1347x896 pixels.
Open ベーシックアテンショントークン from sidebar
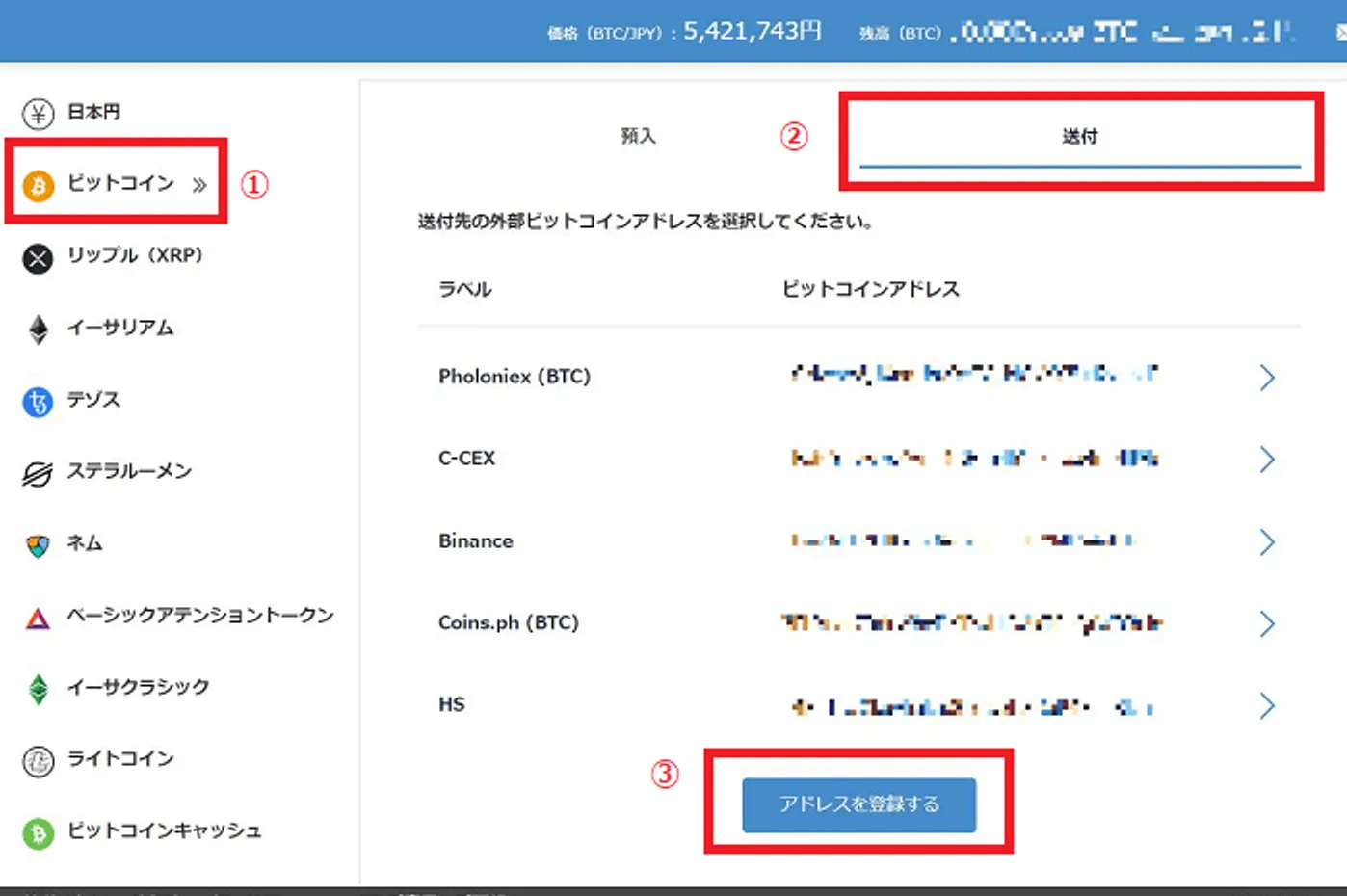tap(200, 615)
